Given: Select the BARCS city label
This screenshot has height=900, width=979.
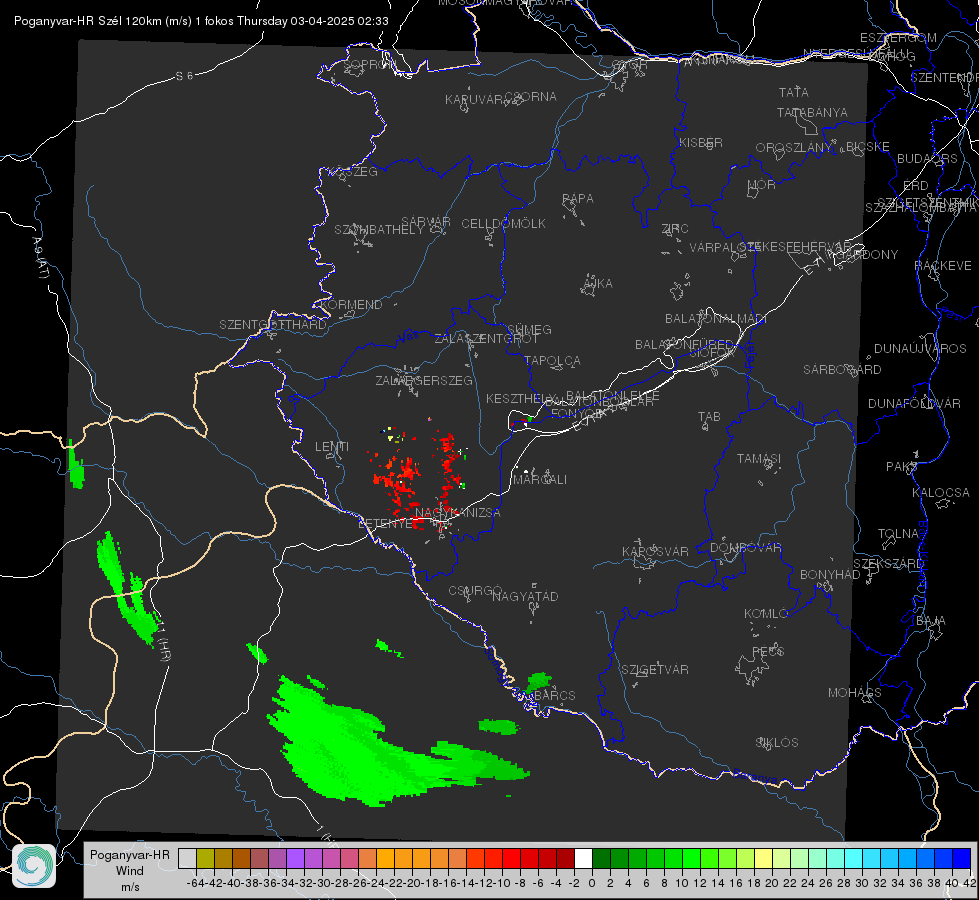Looking at the screenshot, I should [x=554, y=695].
